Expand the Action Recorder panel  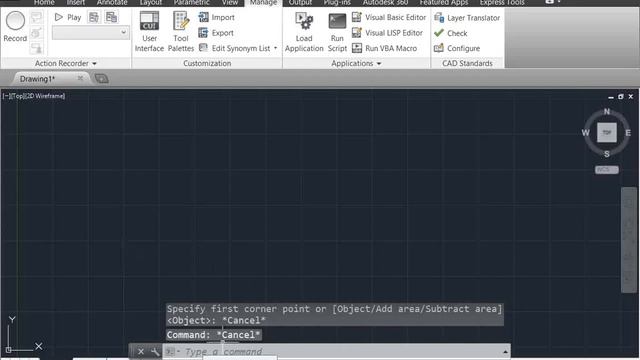[66, 63]
